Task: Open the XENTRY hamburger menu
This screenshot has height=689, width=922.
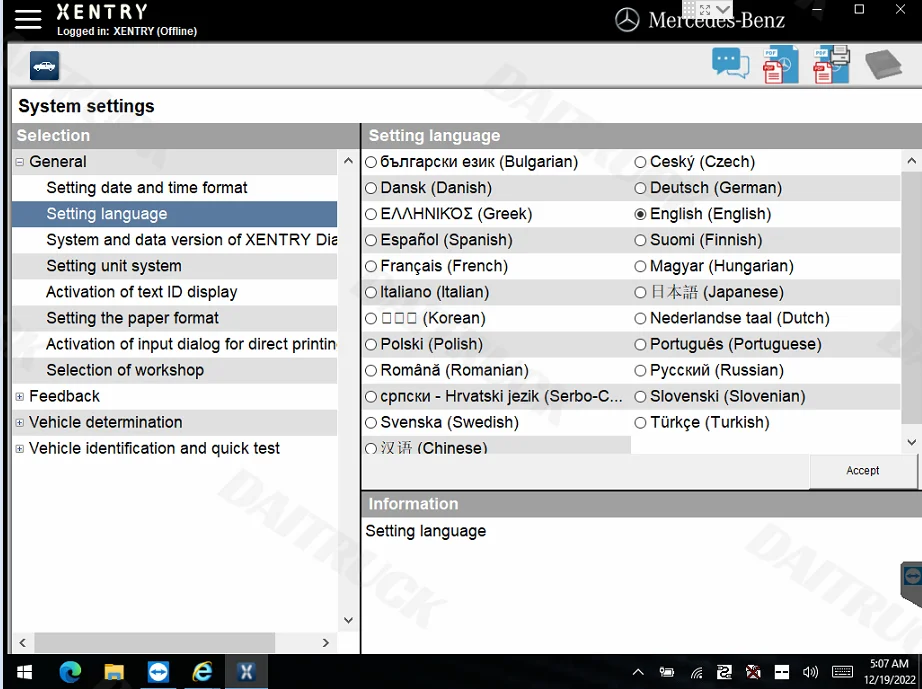Action: [28, 19]
